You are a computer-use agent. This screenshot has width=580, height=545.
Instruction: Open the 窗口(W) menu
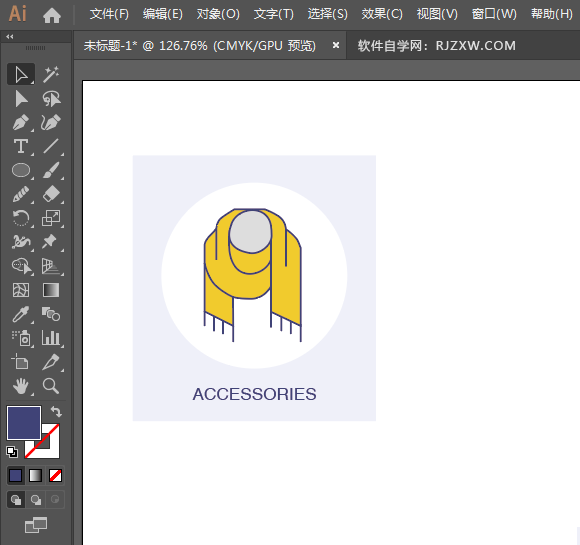tap(494, 14)
